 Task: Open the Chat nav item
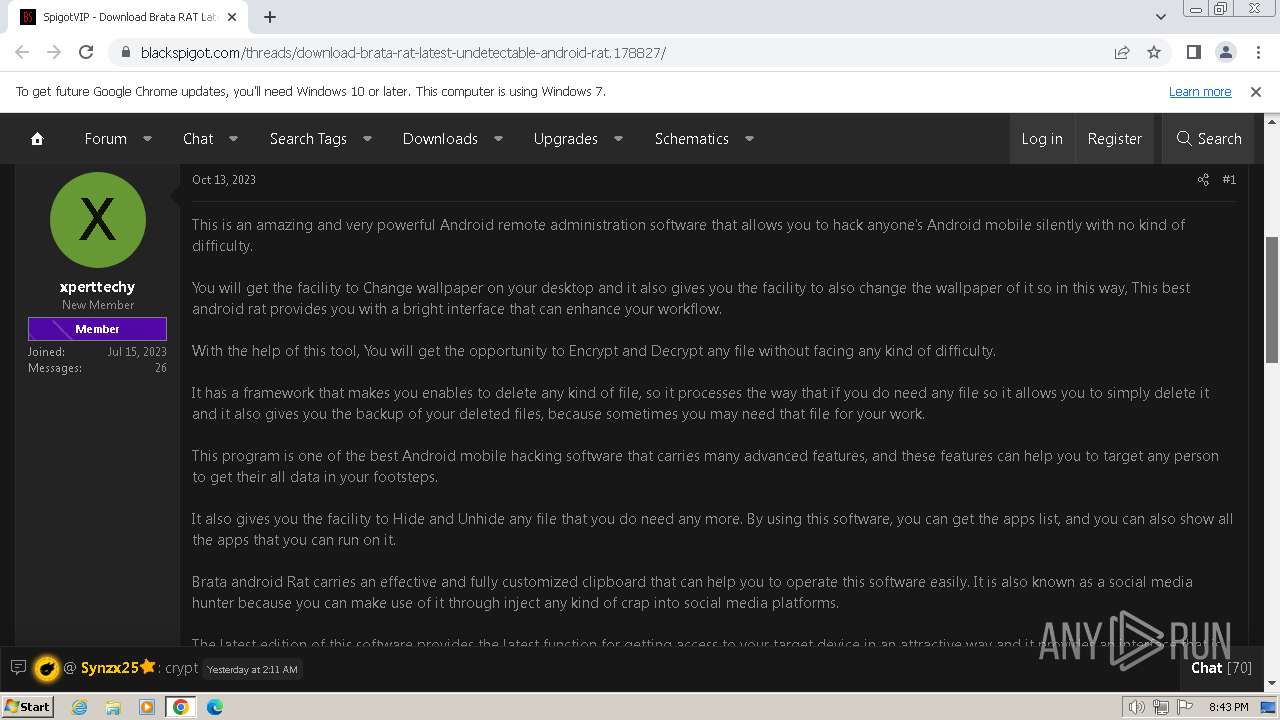(x=198, y=139)
